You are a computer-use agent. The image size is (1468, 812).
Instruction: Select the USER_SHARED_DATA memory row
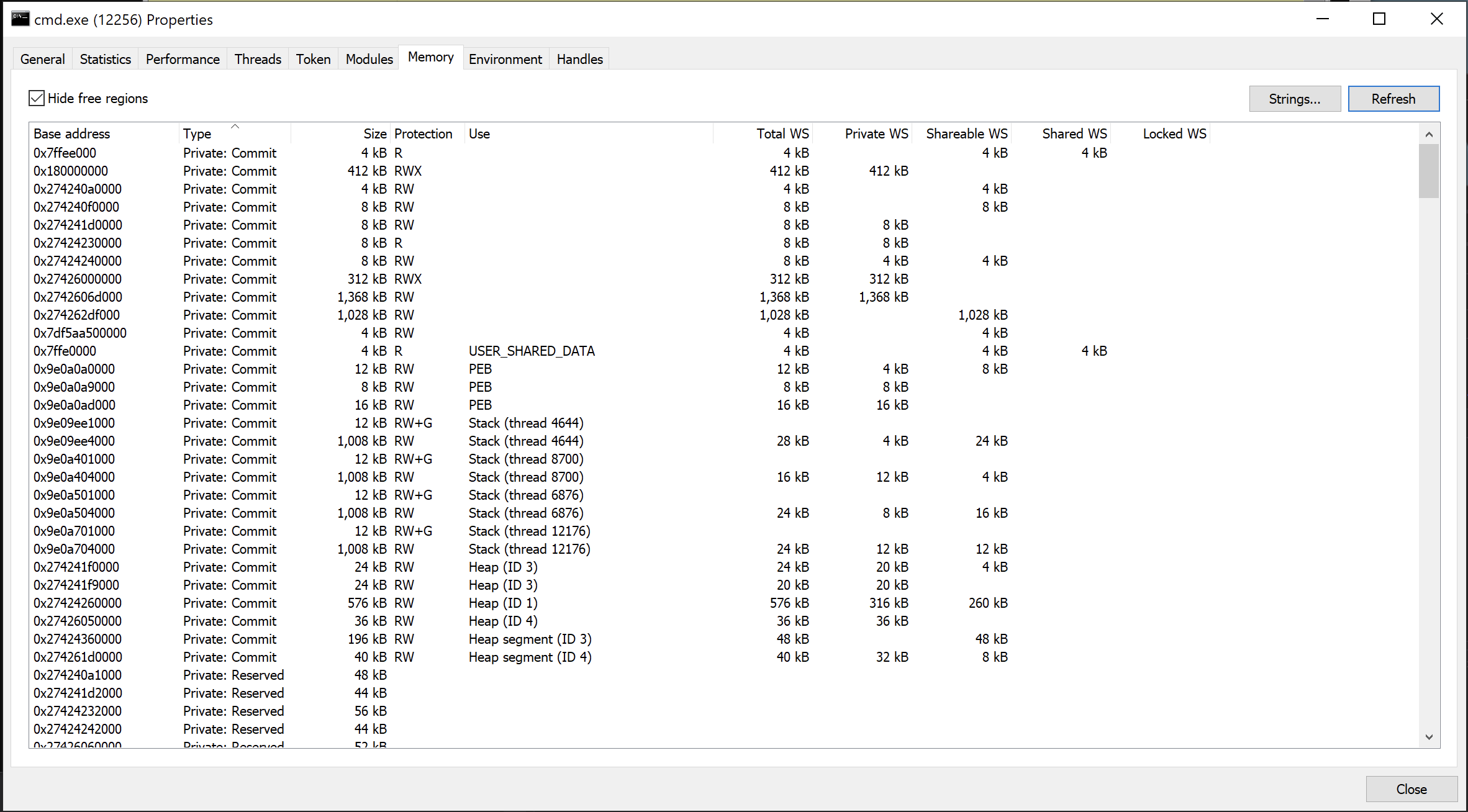(x=531, y=351)
